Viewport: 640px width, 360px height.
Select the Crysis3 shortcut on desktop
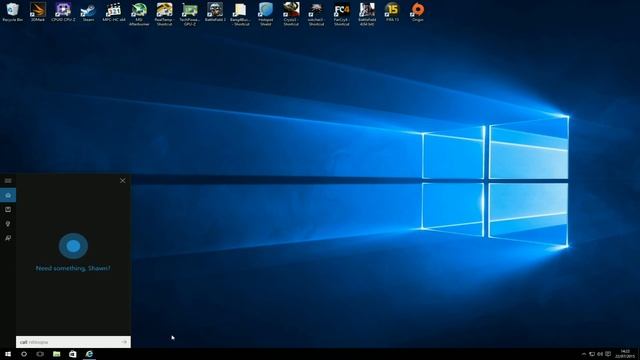291,14
